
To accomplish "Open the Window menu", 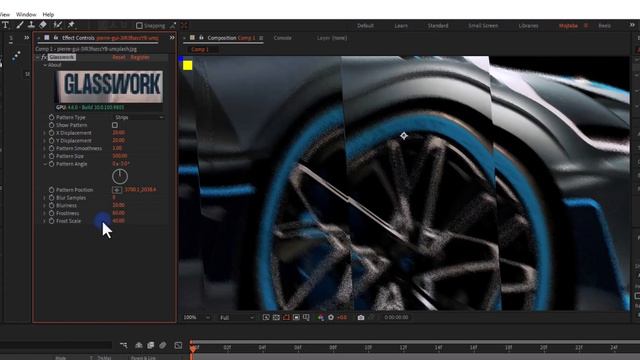I will 26,14.
